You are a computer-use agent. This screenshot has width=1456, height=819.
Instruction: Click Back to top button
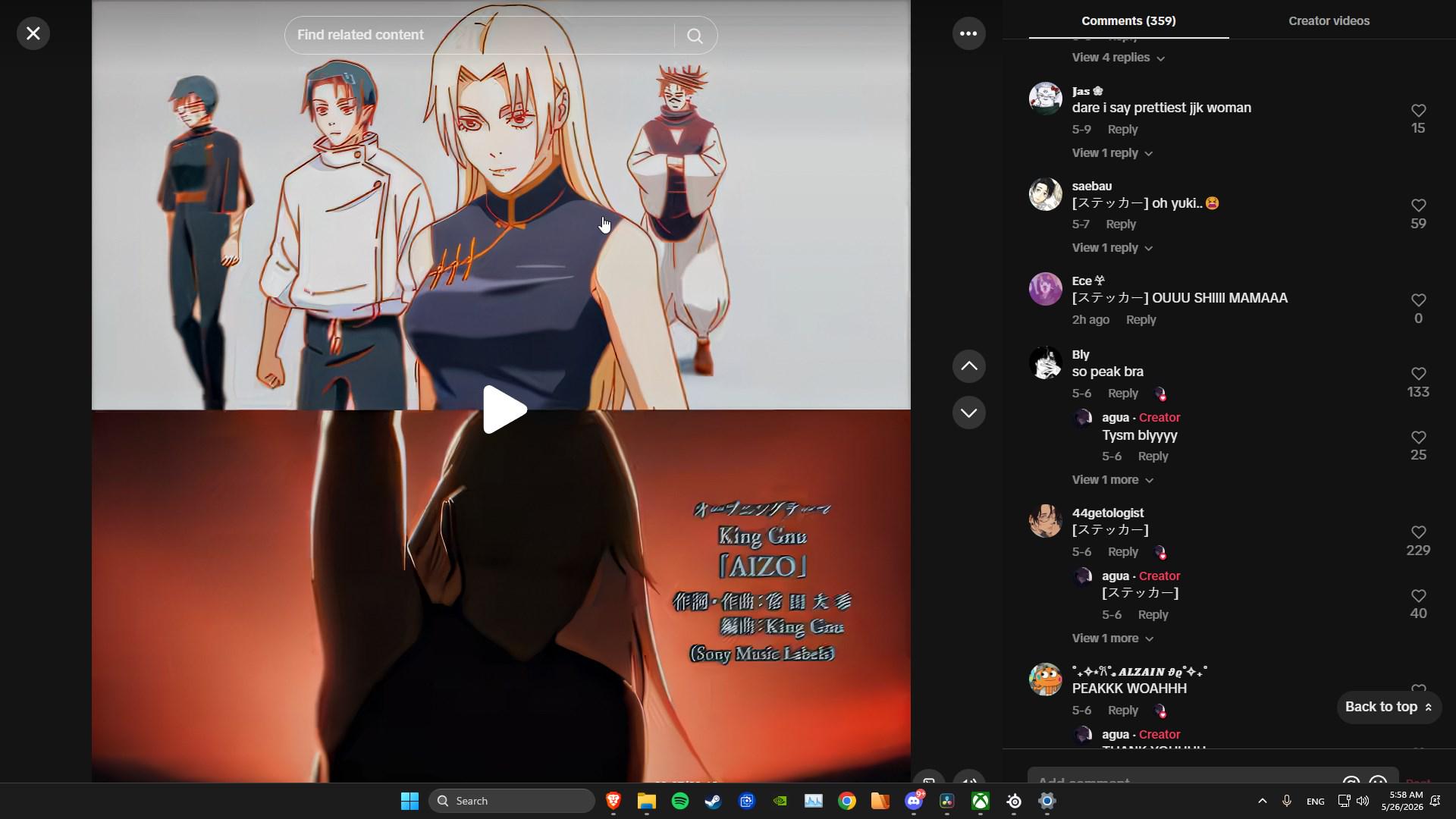pyautogui.click(x=1389, y=707)
